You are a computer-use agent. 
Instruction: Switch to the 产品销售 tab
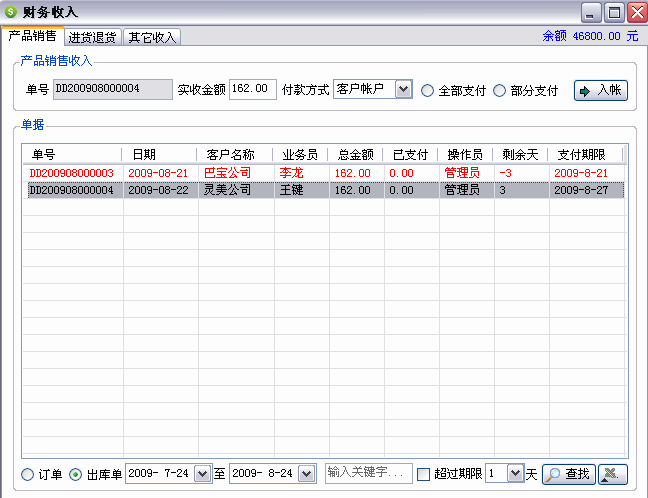tap(33, 36)
